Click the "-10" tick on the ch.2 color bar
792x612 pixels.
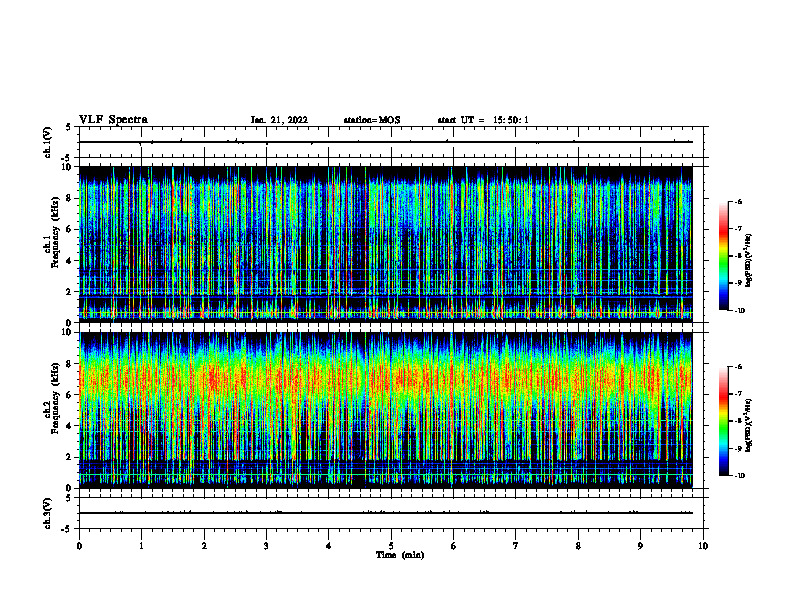[x=739, y=476]
